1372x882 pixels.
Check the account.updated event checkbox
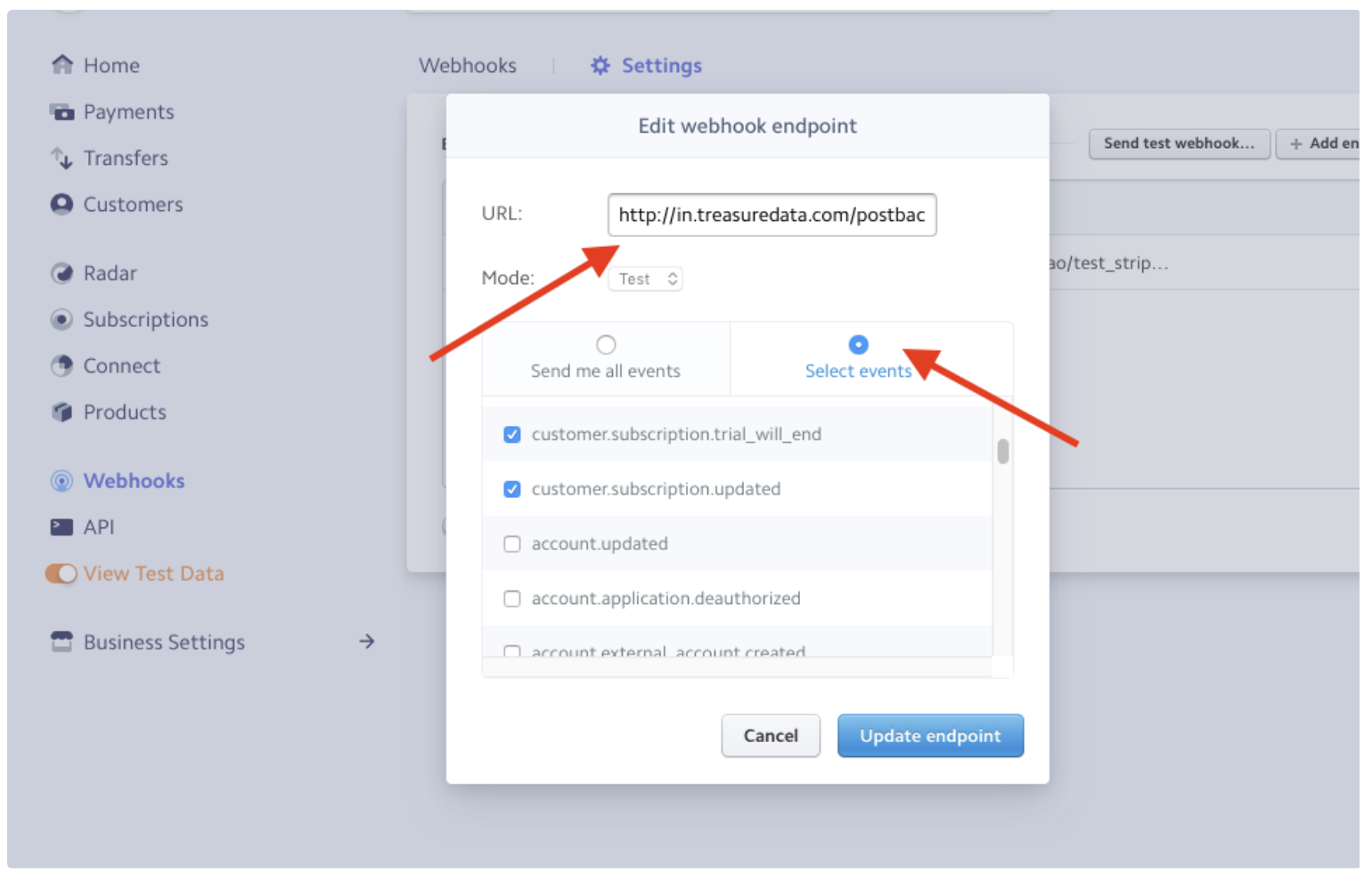pyautogui.click(x=512, y=544)
